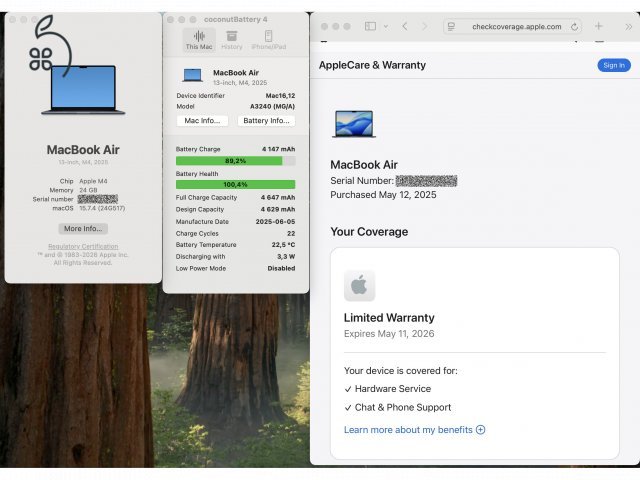Image resolution: width=640 pixels, height=480 pixels.
Task: Click checkcoverage.apple.com address field
Action: coord(512,27)
